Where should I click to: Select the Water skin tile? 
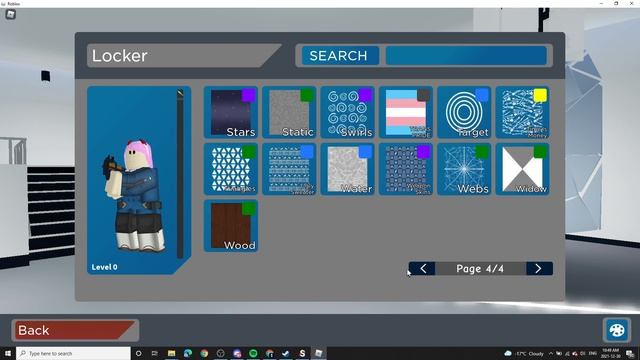tap(347, 169)
